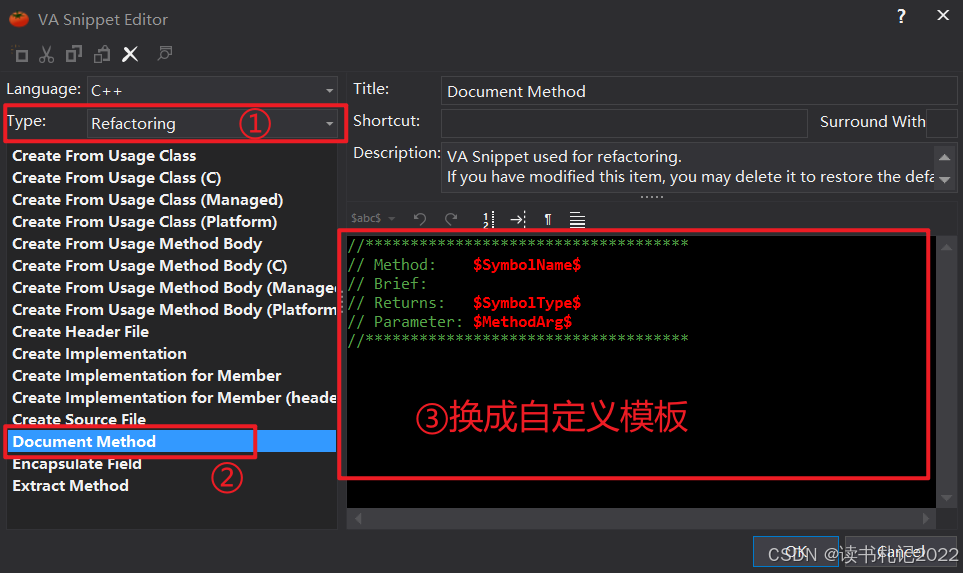Select Create From Usage Method Body (Platform)
Viewport: 963px width, 573px height.
pyautogui.click(x=172, y=310)
